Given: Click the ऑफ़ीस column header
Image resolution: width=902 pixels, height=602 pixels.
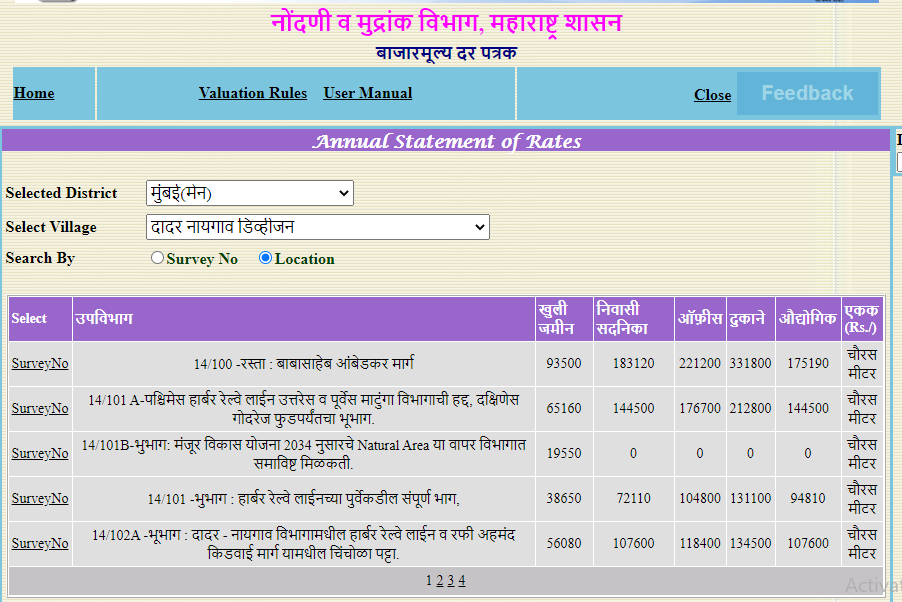Looking at the screenshot, I should pyautogui.click(x=700, y=318).
